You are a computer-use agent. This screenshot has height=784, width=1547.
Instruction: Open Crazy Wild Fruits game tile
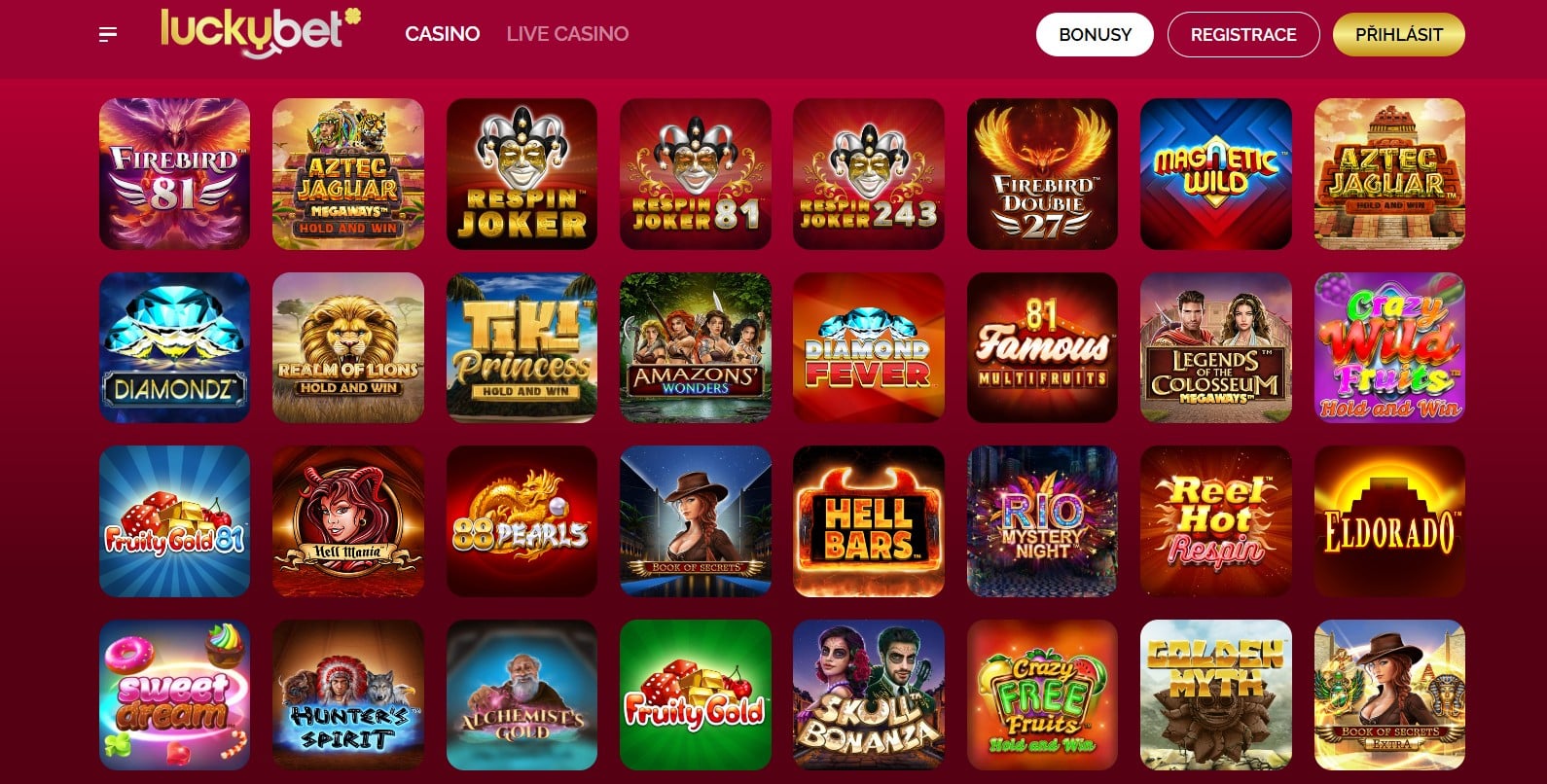(1389, 347)
